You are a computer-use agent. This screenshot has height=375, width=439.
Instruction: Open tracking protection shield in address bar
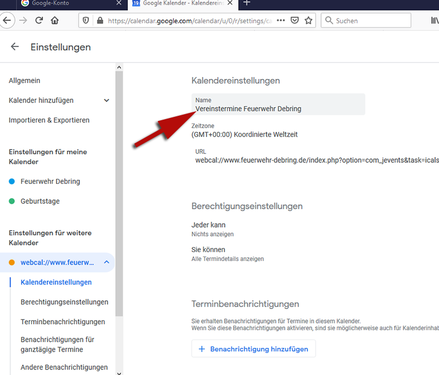click(86, 21)
